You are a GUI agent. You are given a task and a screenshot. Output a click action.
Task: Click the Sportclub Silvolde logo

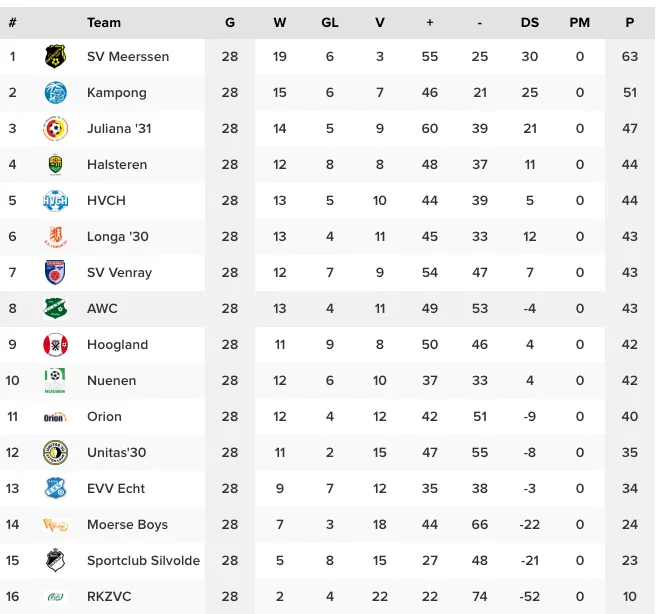55,561
